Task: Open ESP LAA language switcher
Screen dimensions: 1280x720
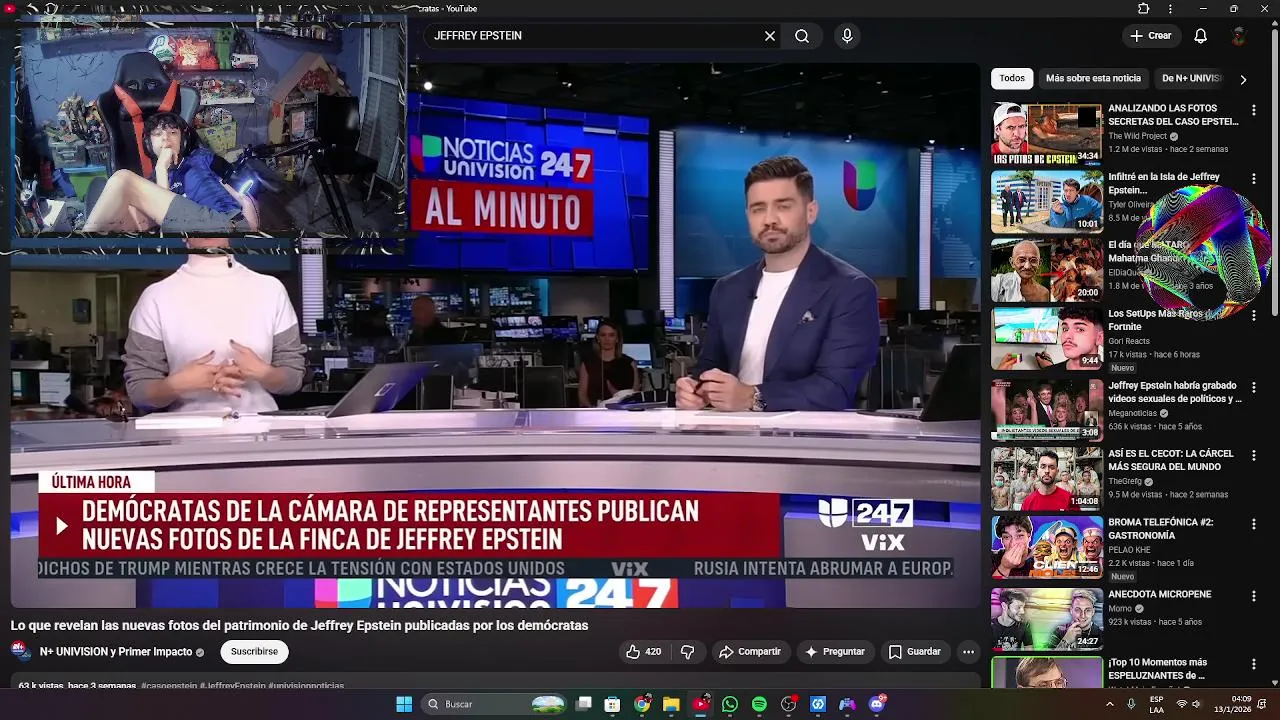Action: pos(1157,704)
